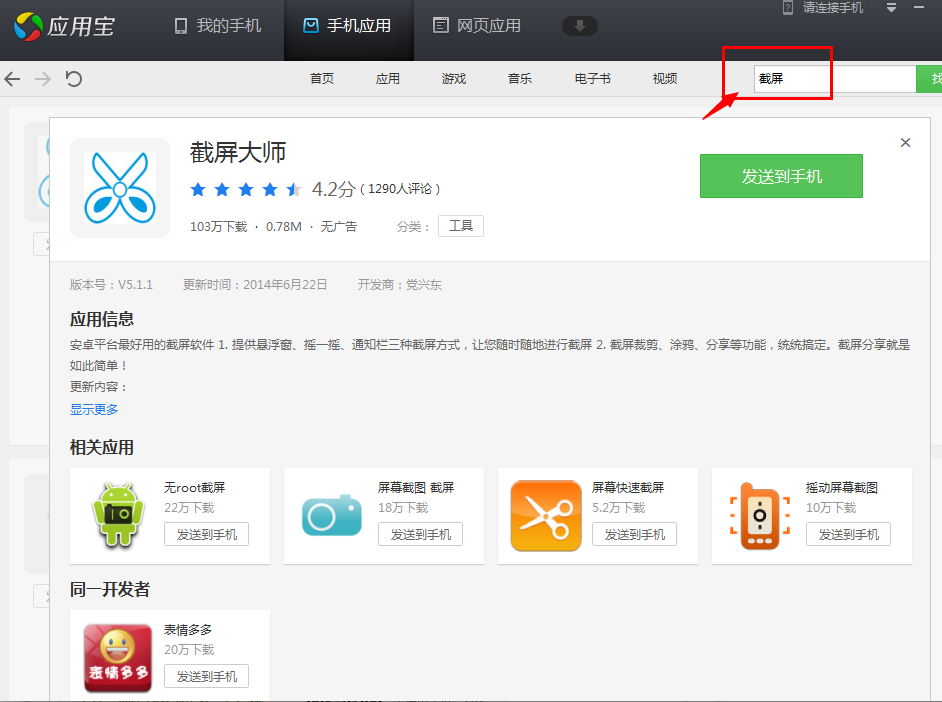Send 摇动屏幕截图 to phone
The height and width of the screenshot is (702, 942).
[x=848, y=534]
